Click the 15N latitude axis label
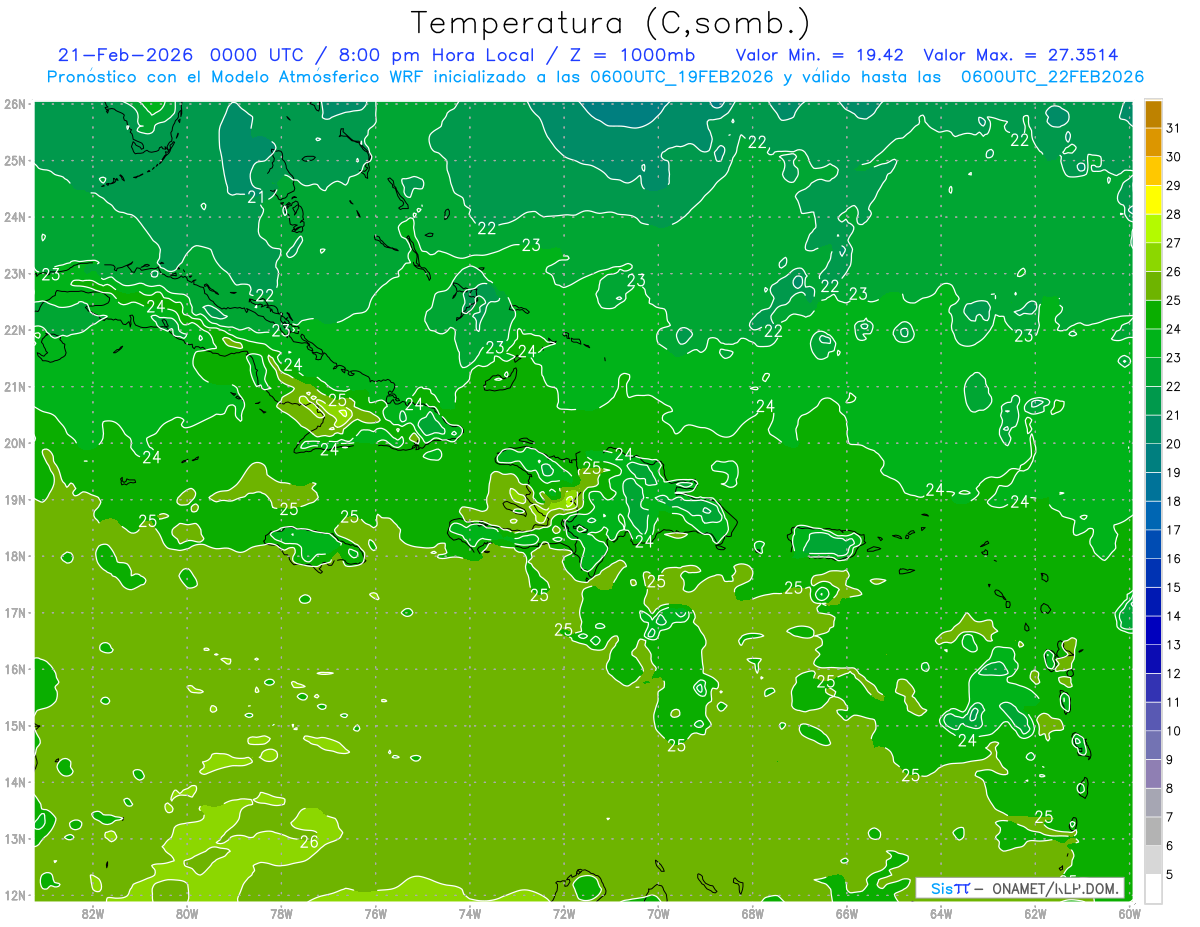This screenshot has width=1200, height=927. pos(15,725)
